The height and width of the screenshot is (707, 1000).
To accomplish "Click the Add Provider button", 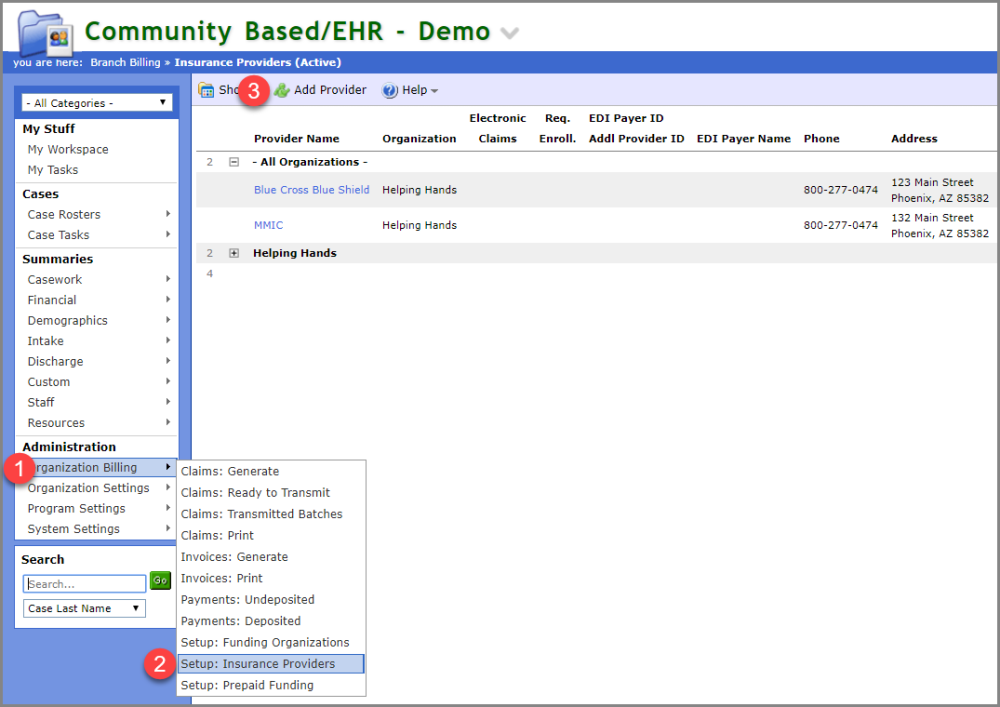I will coord(320,91).
